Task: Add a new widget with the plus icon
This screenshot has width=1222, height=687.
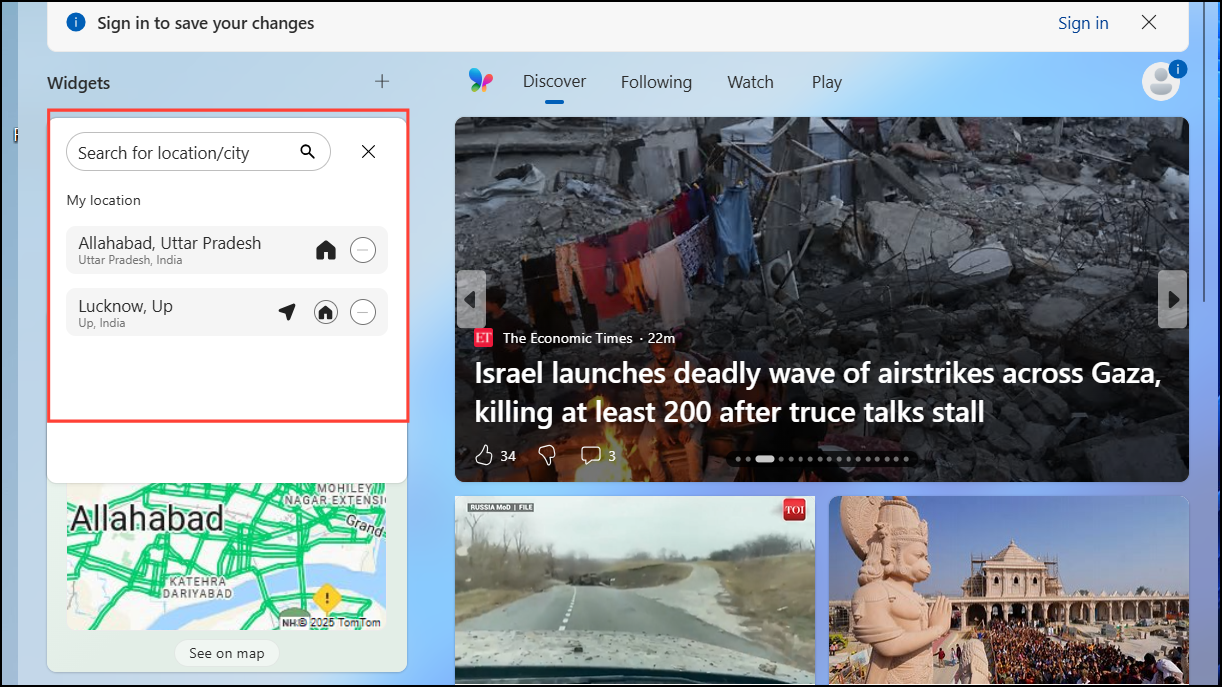Action: point(381,82)
